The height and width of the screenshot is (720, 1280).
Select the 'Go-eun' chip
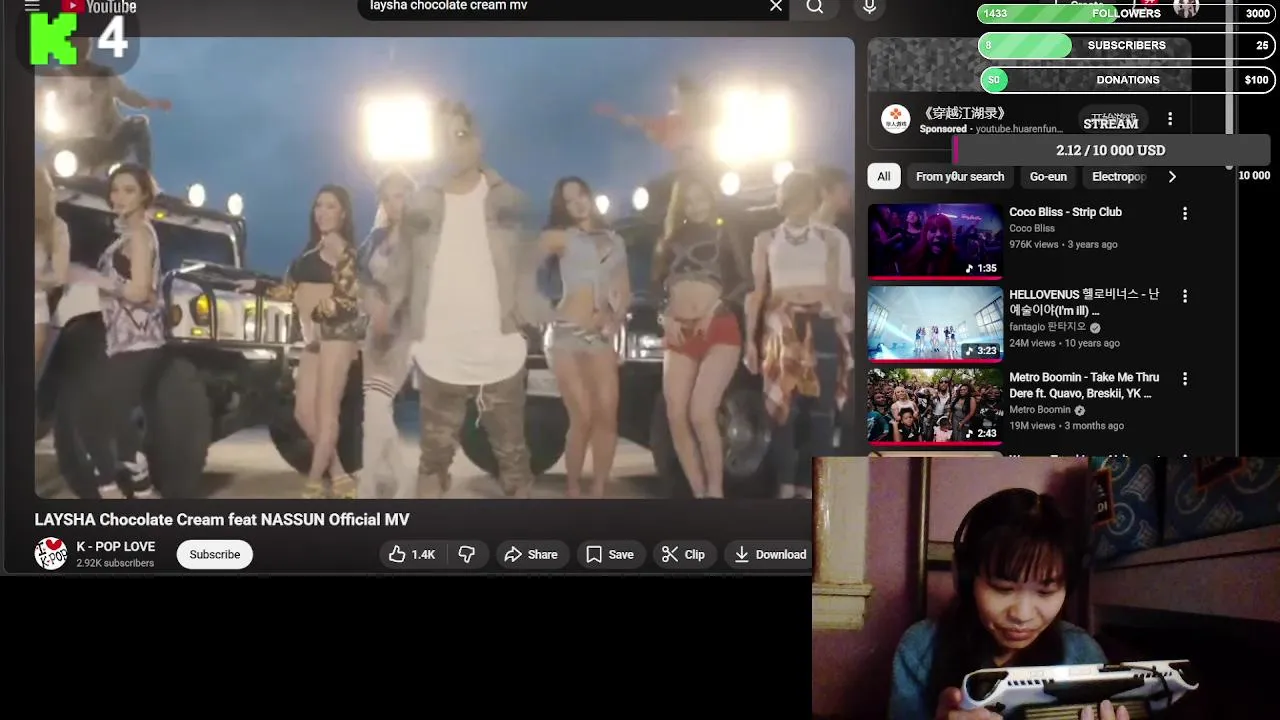[1048, 176]
